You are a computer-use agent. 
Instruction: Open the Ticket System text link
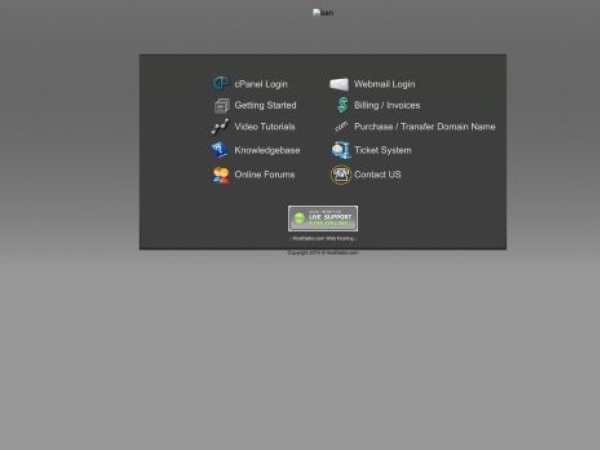[x=382, y=150]
